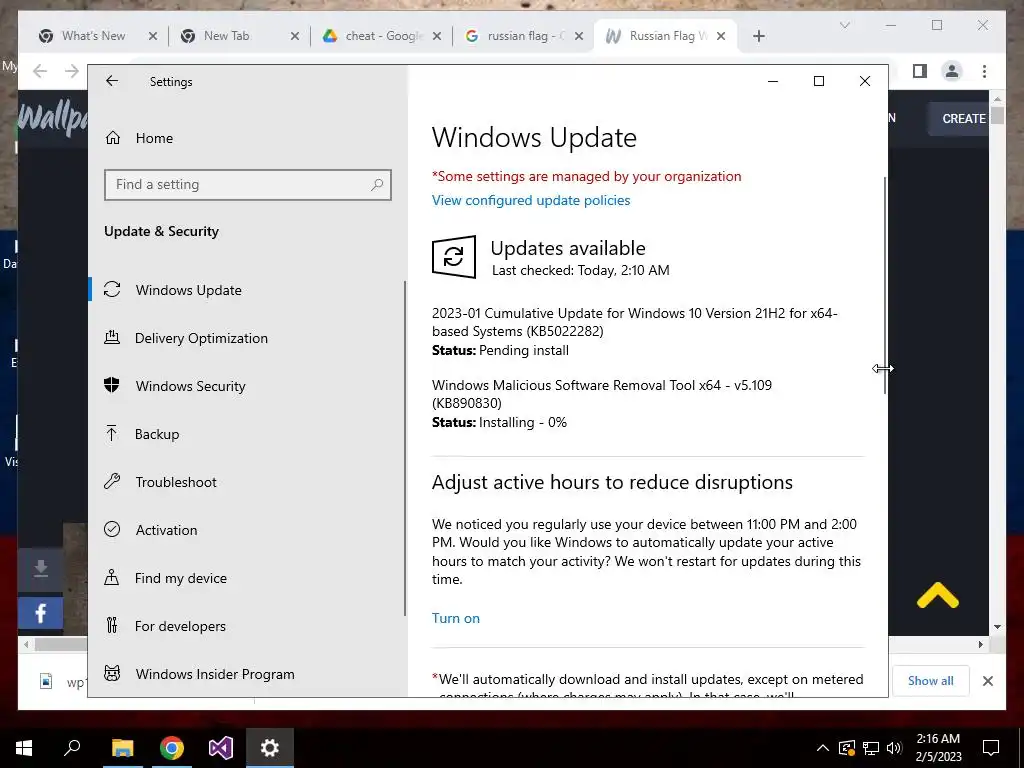Click the Find a setting search box
This screenshot has width=1024, height=768.
coord(248,185)
